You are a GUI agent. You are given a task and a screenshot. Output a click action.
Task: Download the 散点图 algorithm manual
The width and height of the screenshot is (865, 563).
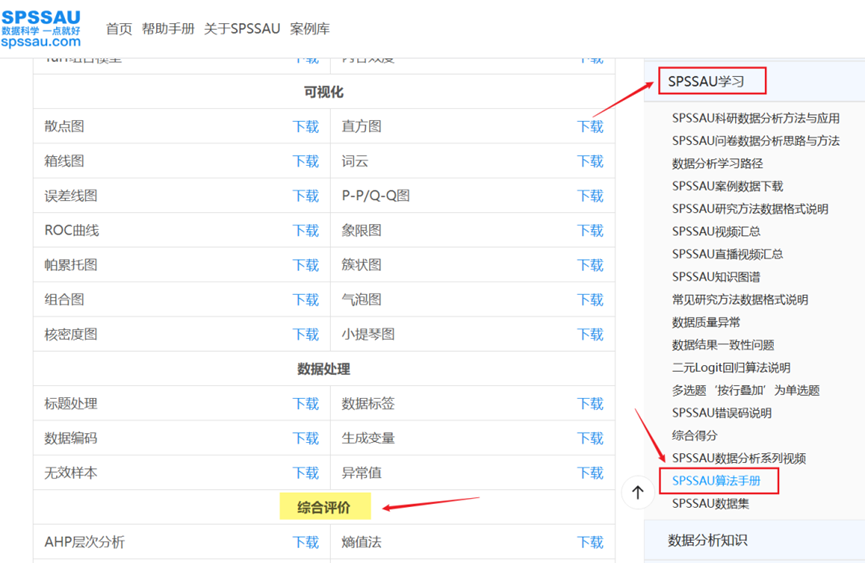306,127
